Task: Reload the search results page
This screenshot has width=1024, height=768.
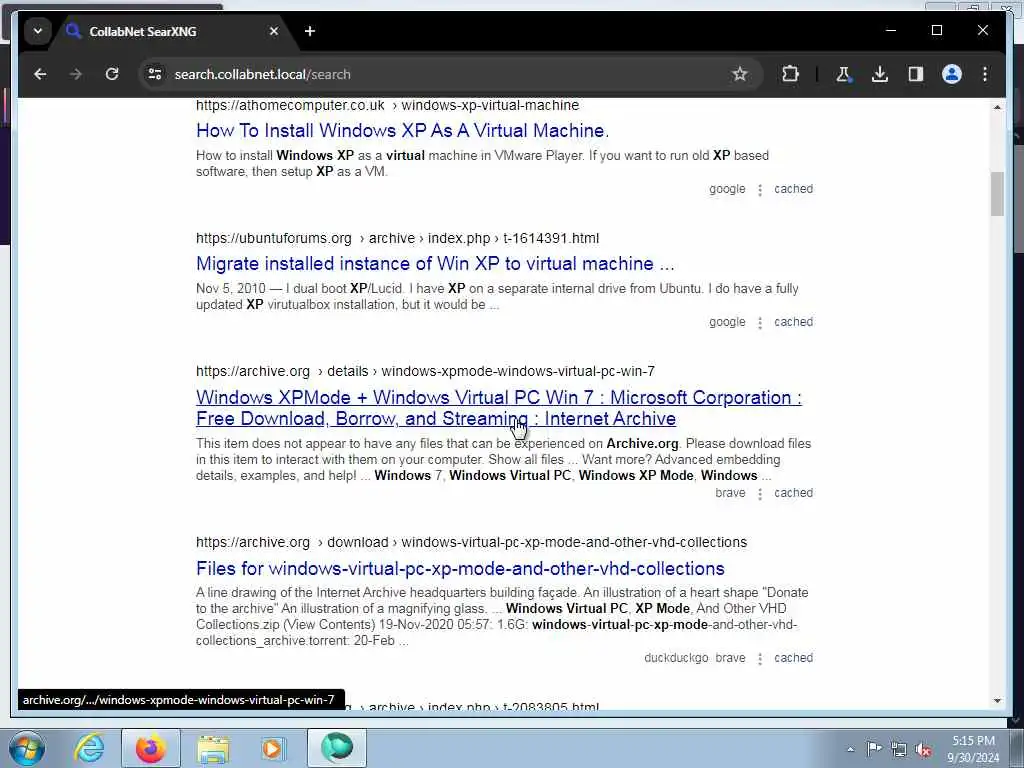Action: click(112, 74)
